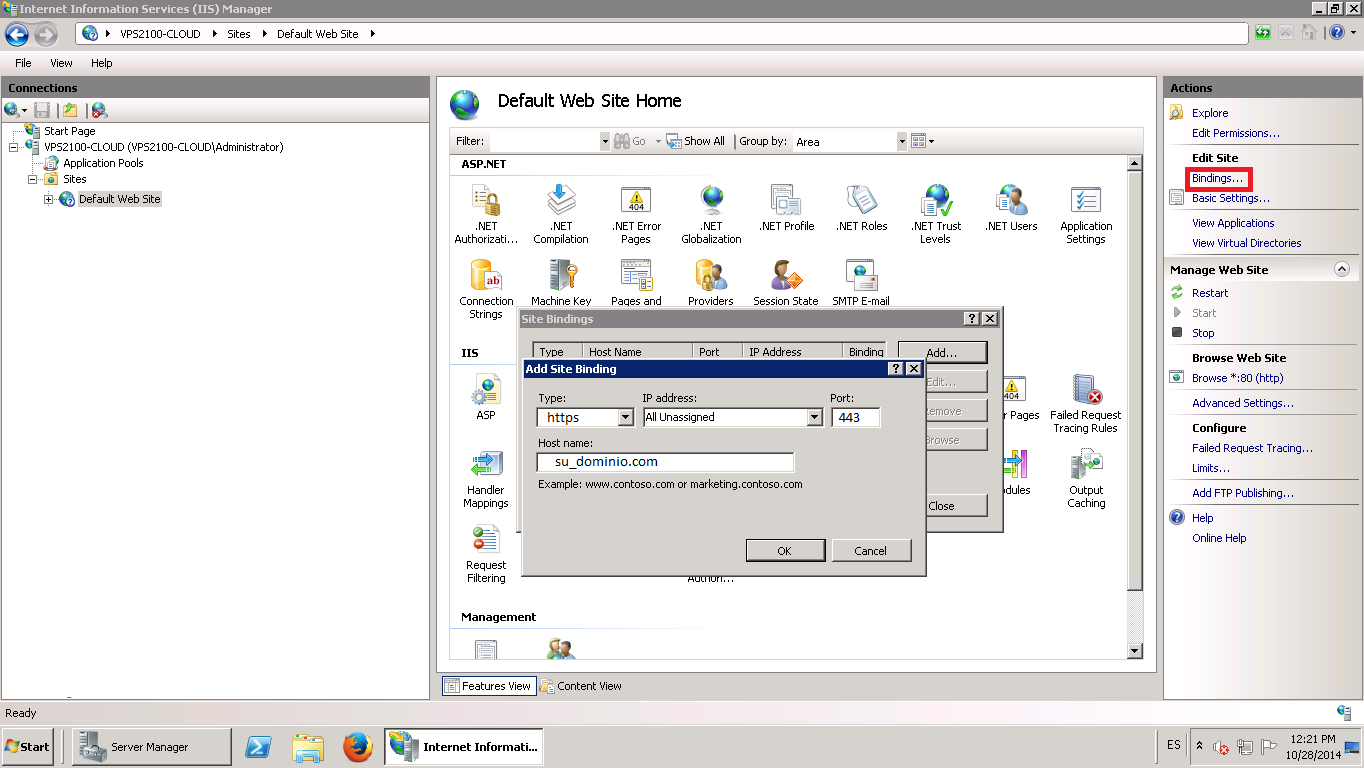Click the Host name input field
1364x768 pixels.
(666, 462)
